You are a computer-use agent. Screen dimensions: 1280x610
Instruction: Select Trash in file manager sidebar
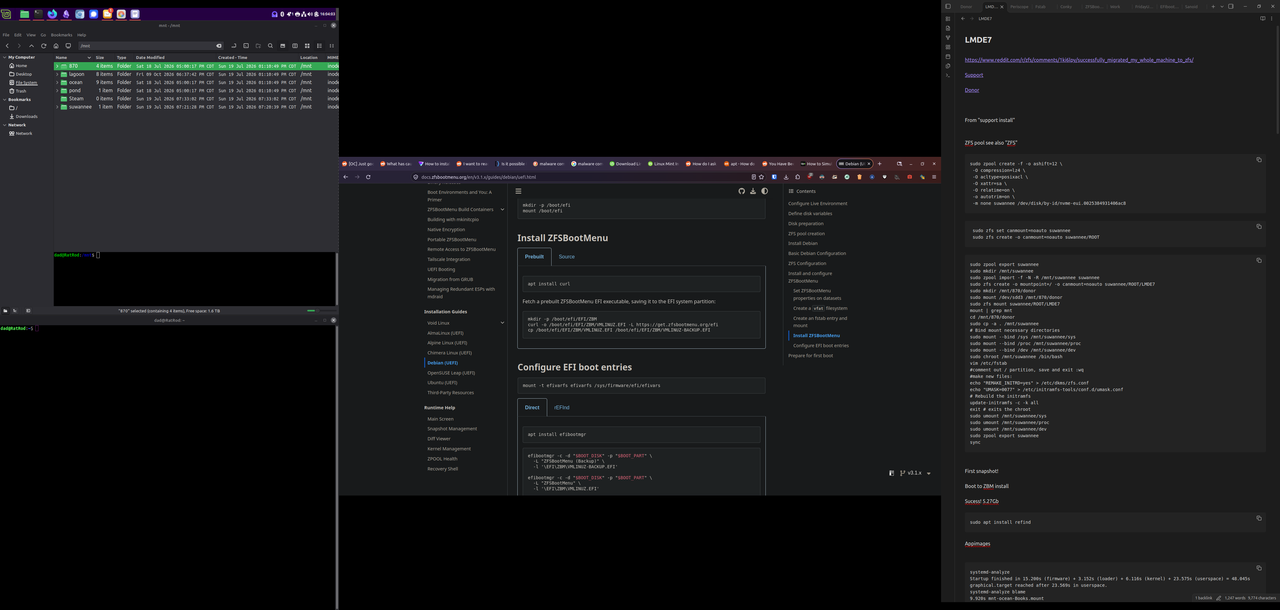pyautogui.click(x=21, y=91)
